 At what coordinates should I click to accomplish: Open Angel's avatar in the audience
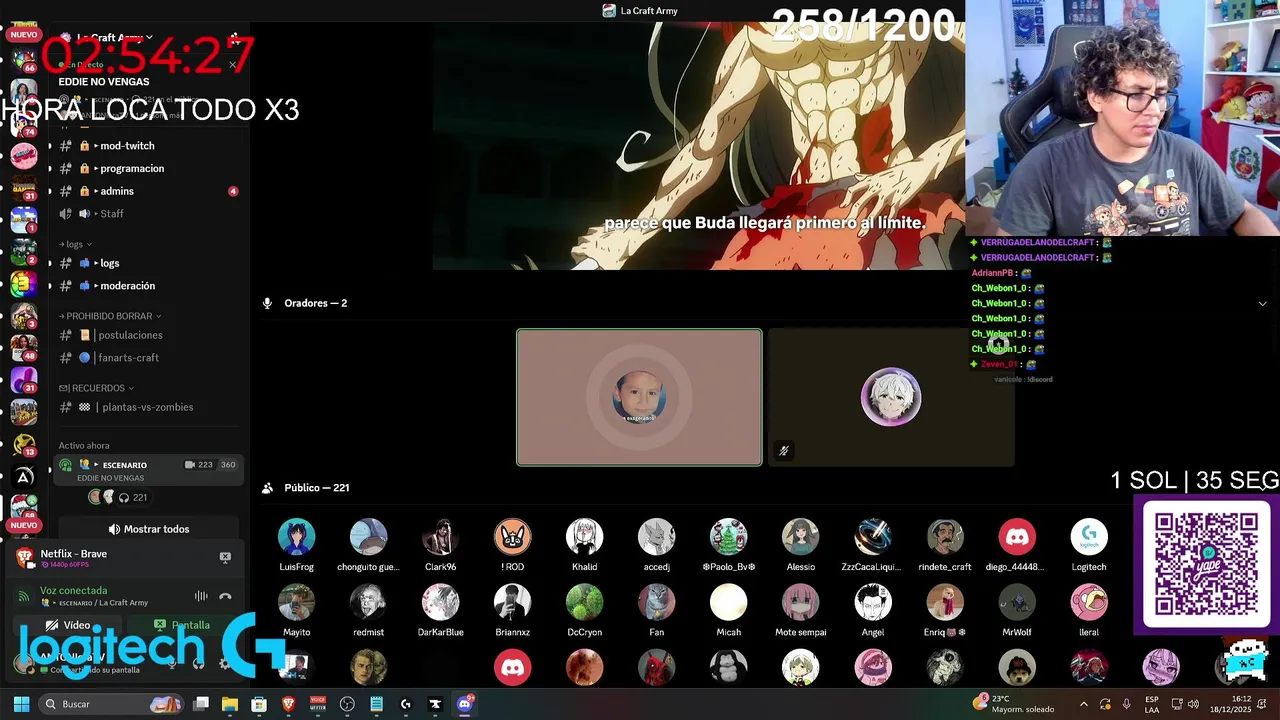[872, 603]
